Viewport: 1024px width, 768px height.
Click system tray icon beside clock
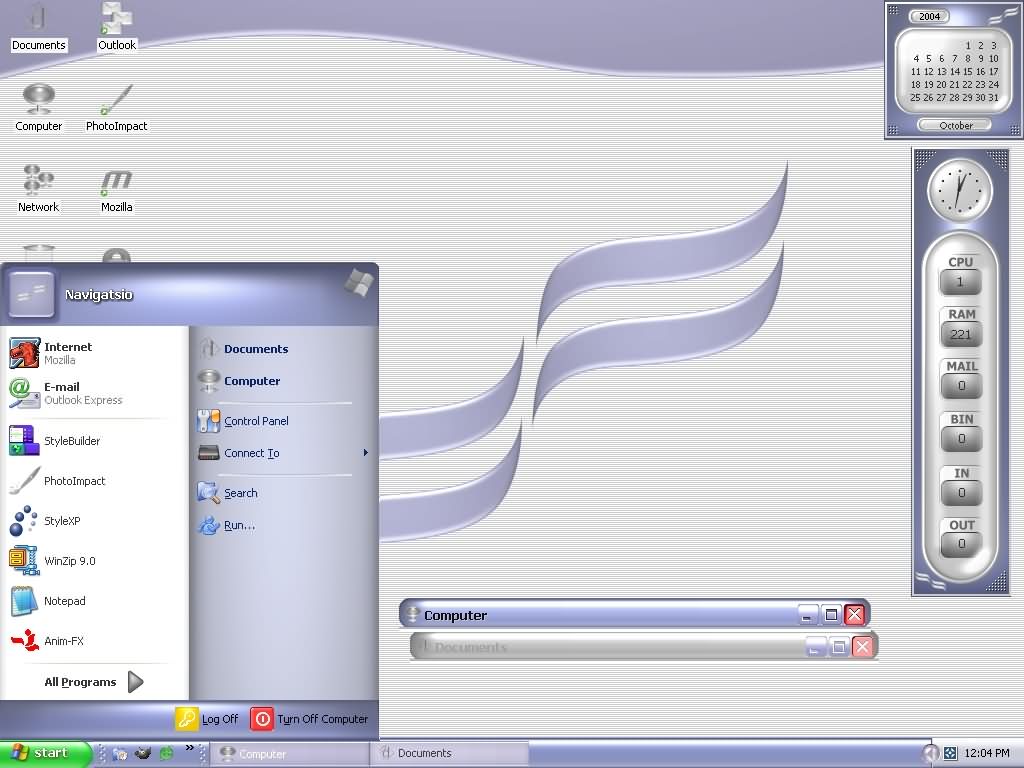click(x=950, y=754)
